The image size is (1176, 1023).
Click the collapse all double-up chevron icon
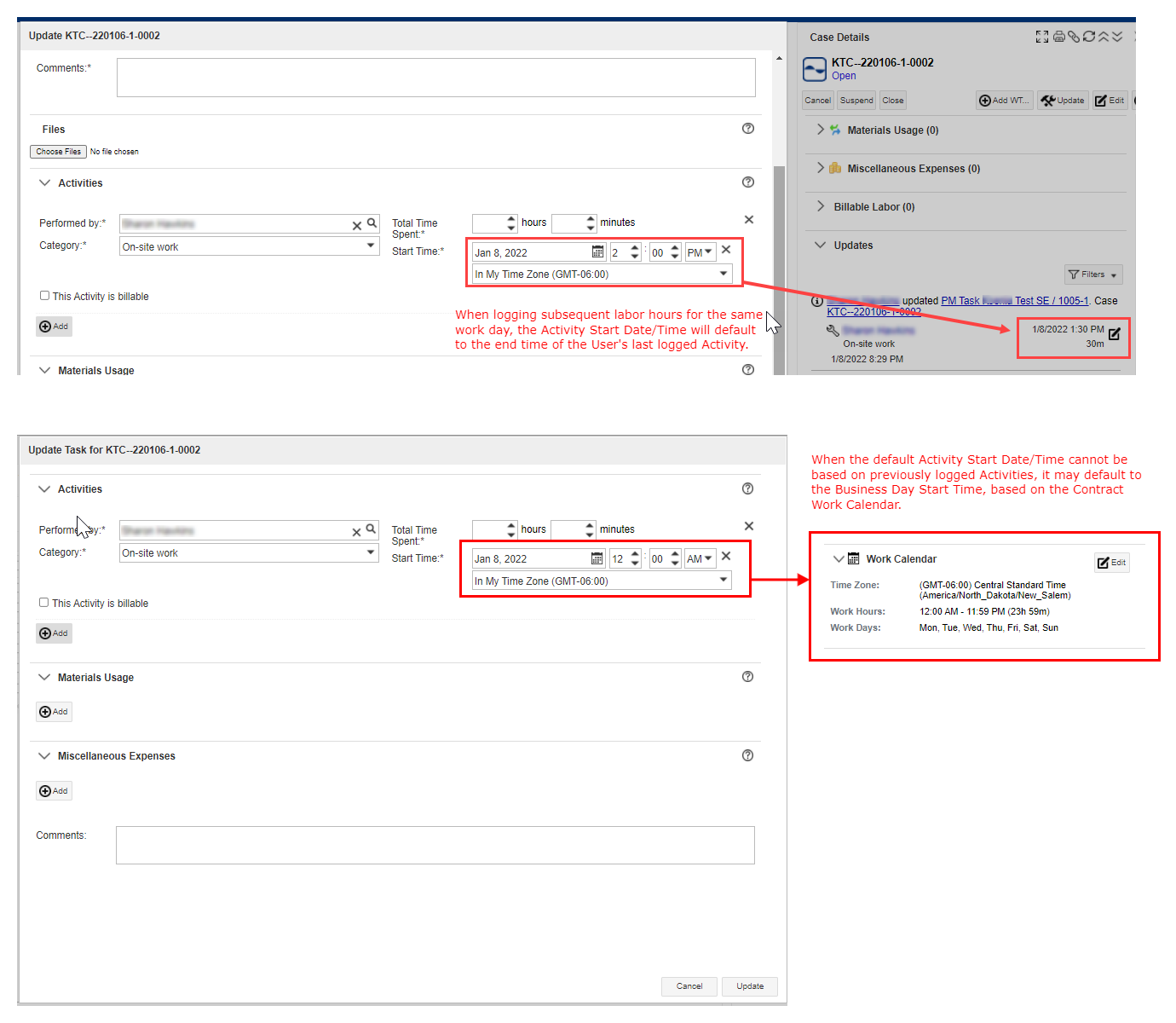[1104, 37]
